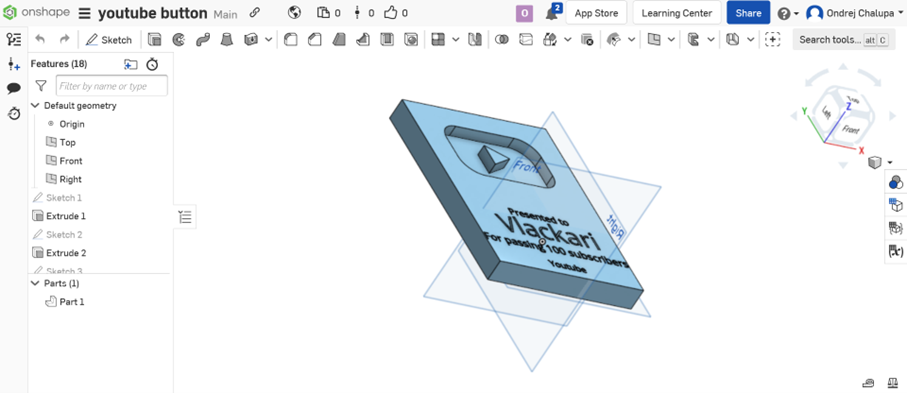Open the Help dropdown menu
Screen dimensions: 907x393
pos(788,13)
